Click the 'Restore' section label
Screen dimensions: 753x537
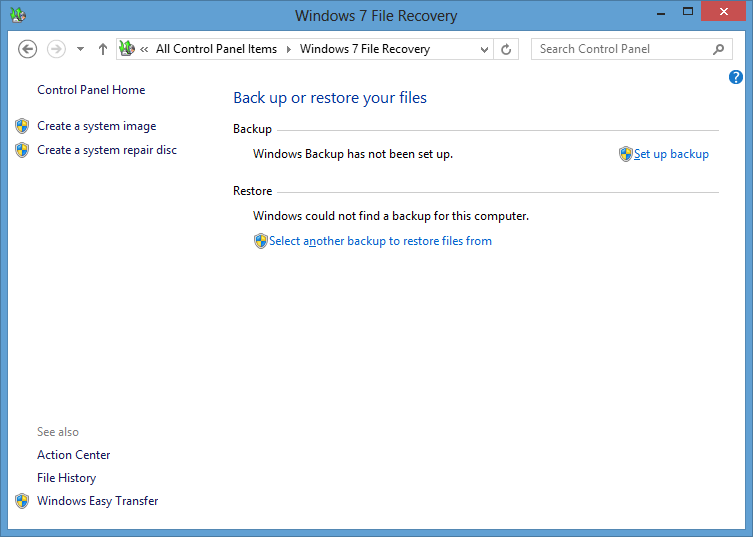pyautogui.click(x=253, y=191)
